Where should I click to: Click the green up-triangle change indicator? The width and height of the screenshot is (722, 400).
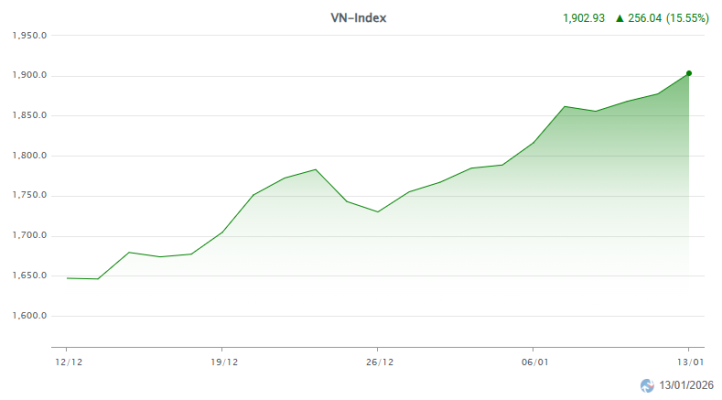pyautogui.click(x=620, y=18)
